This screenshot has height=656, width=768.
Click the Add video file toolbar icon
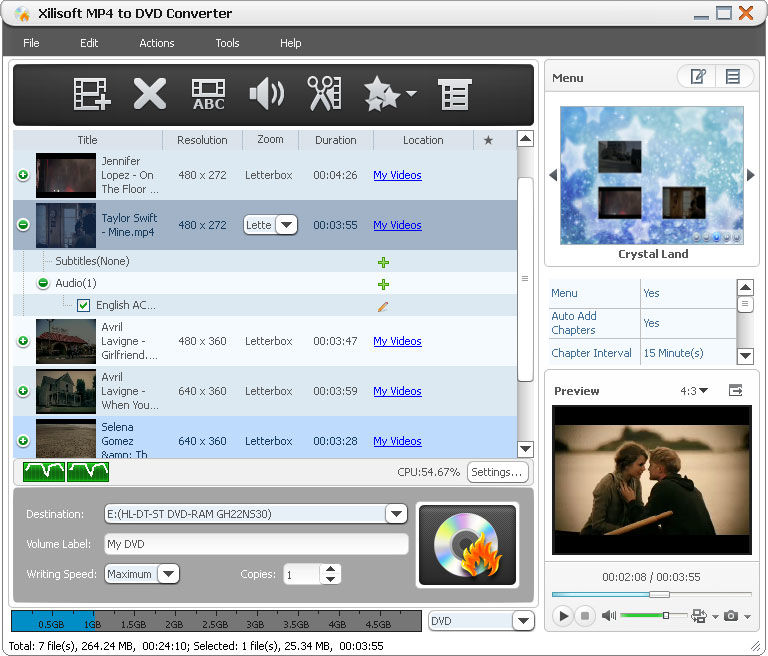pyautogui.click(x=92, y=94)
